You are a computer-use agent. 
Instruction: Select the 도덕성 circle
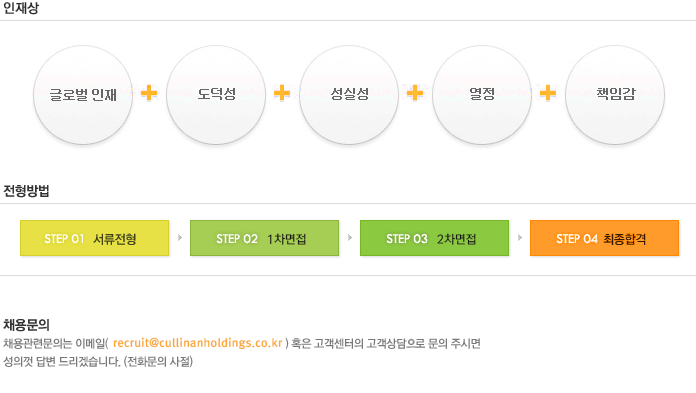(x=216, y=95)
